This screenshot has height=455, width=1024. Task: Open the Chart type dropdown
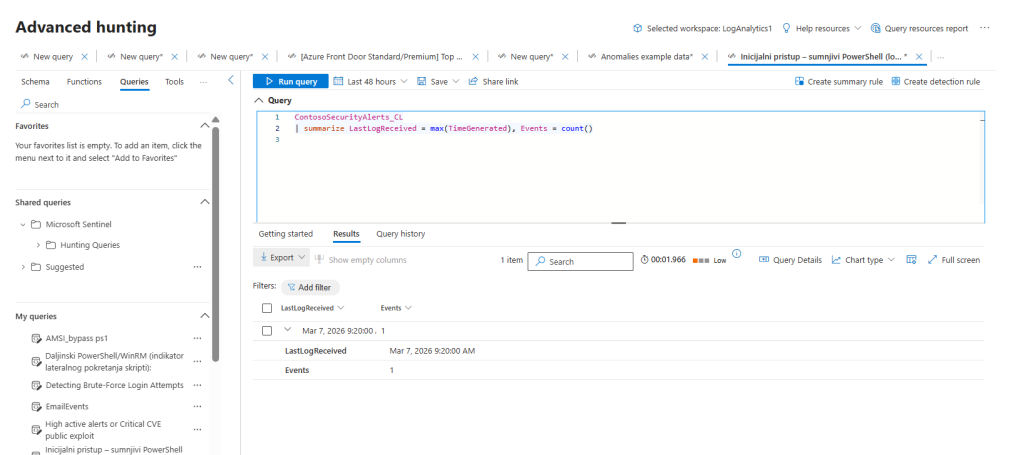click(868, 260)
